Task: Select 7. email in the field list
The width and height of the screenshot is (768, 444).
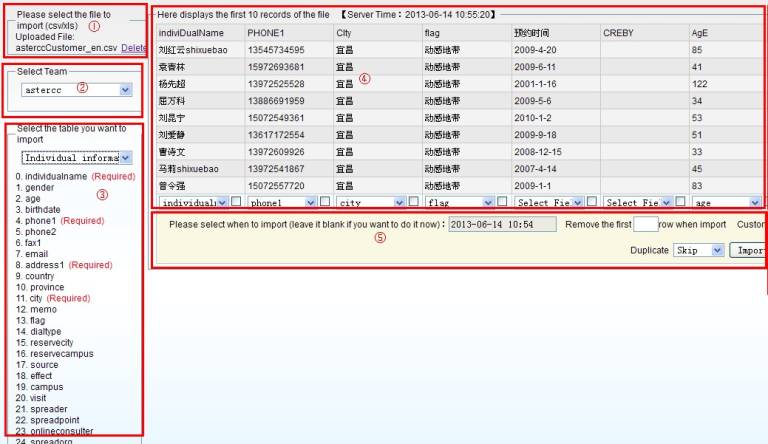Action: click(x=31, y=254)
